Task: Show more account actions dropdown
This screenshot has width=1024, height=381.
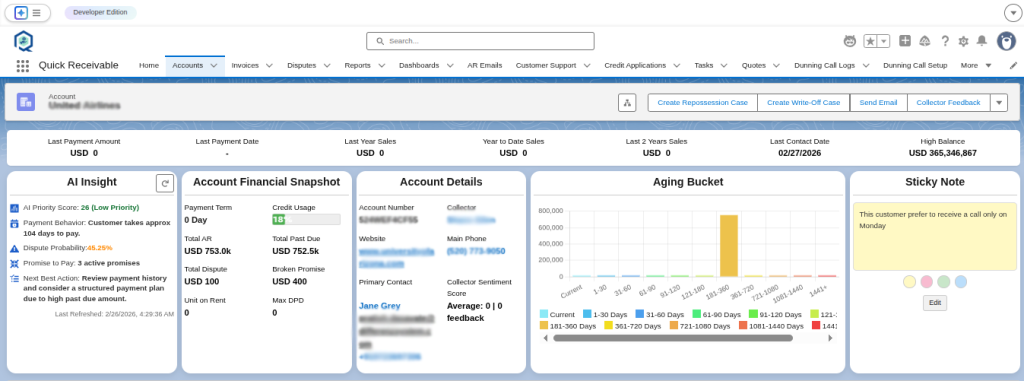Action: click(999, 103)
